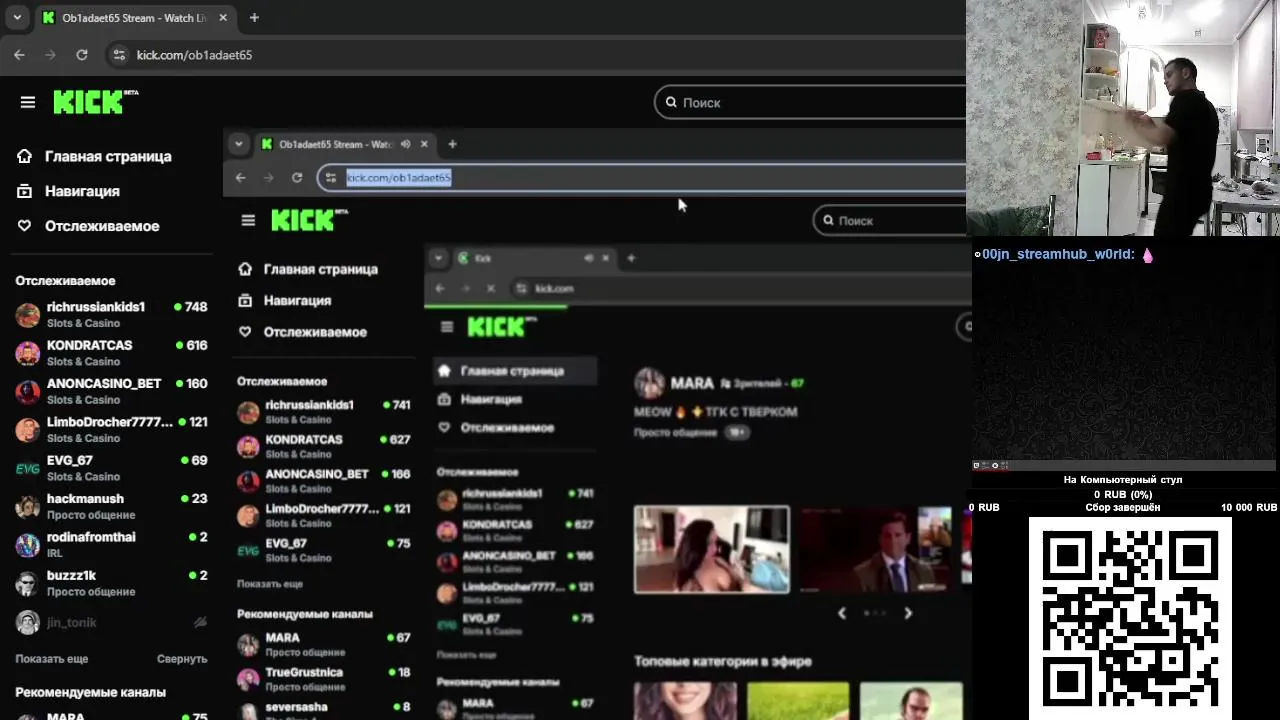Show next featured stream with right arrow
The width and height of the screenshot is (1280, 720).
pyautogui.click(x=908, y=613)
